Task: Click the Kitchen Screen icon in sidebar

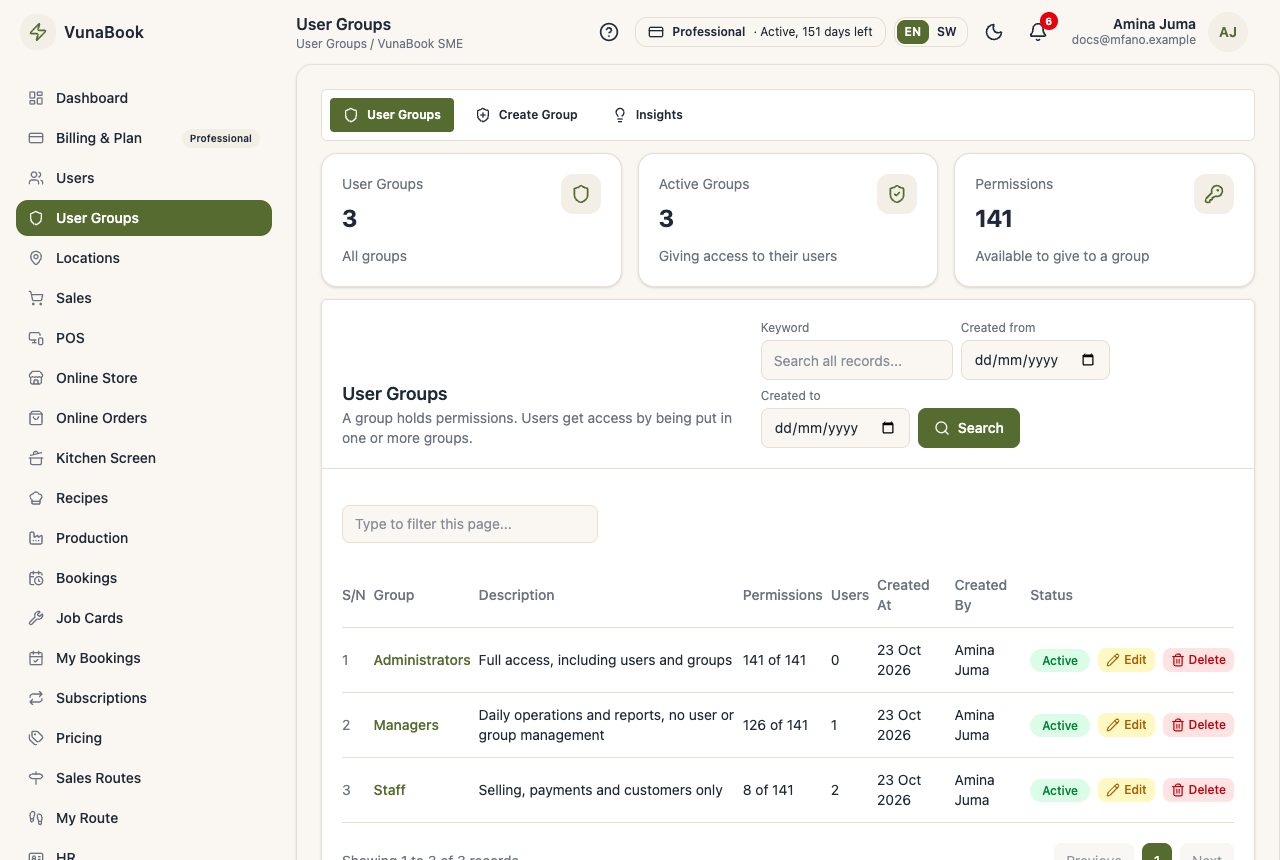Action: [x=36, y=458]
